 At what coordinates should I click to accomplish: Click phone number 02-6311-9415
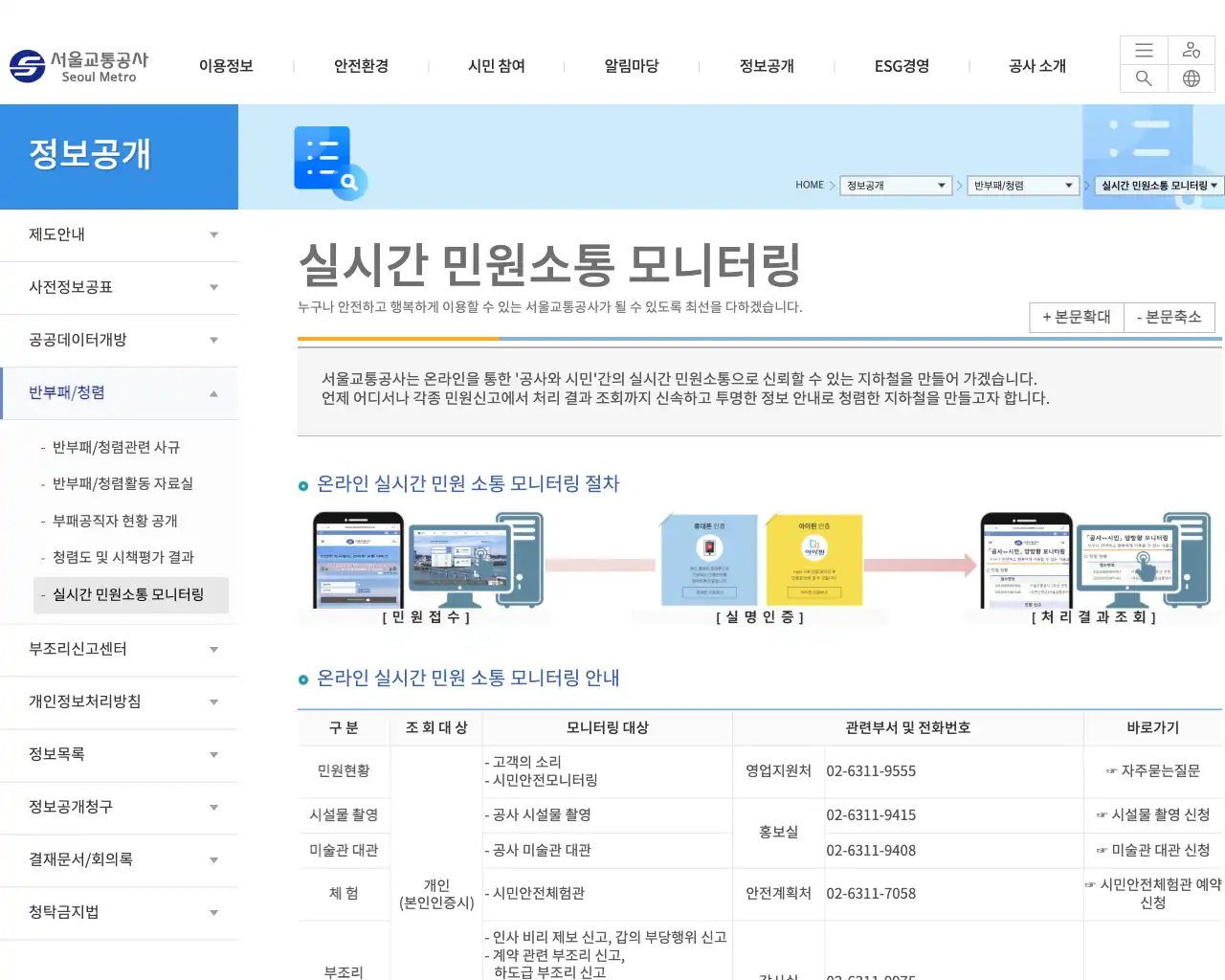pyautogui.click(x=871, y=815)
